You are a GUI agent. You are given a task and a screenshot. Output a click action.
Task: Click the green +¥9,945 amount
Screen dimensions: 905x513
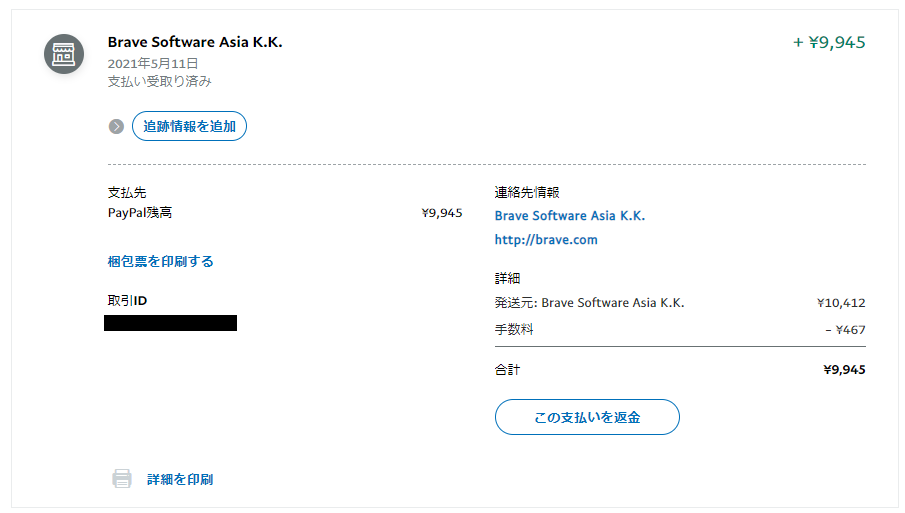pyautogui.click(x=829, y=42)
